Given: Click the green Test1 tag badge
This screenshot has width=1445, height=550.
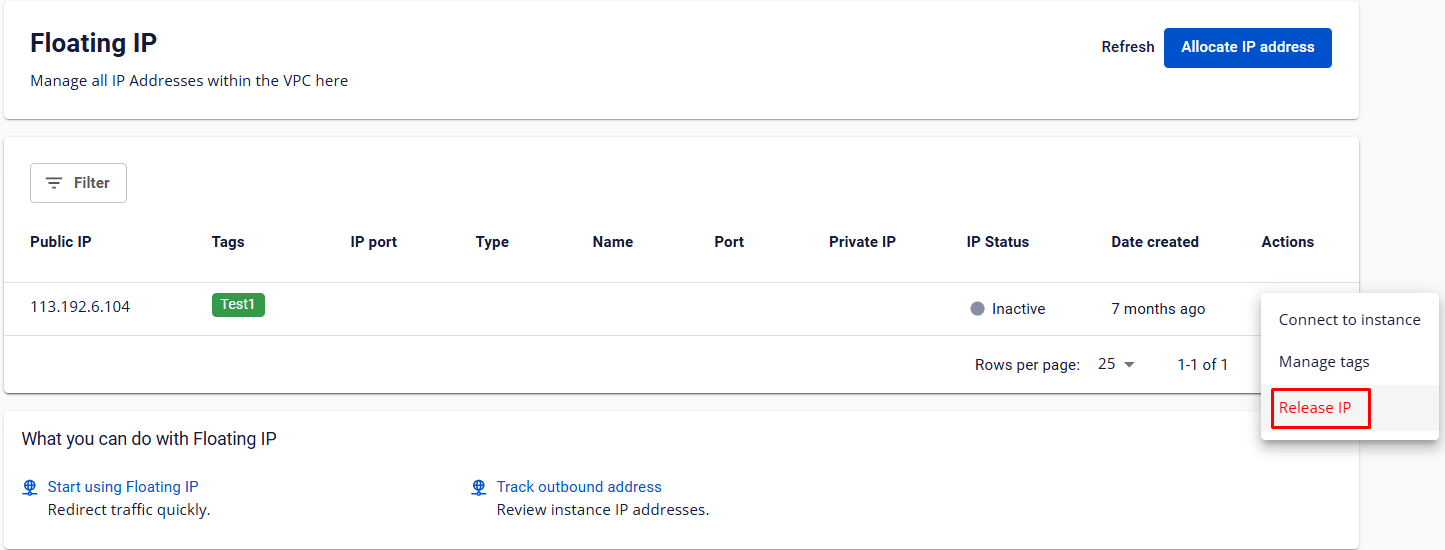Looking at the screenshot, I should click(238, 305).
